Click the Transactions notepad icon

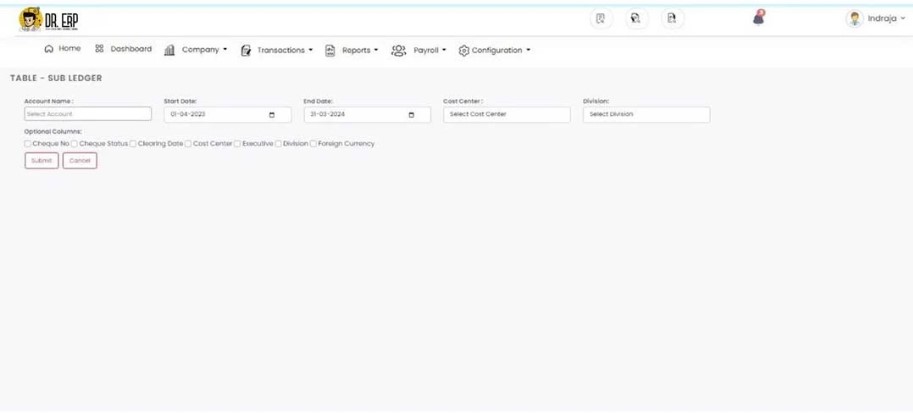pyautogui.click(x=246, y=51)
